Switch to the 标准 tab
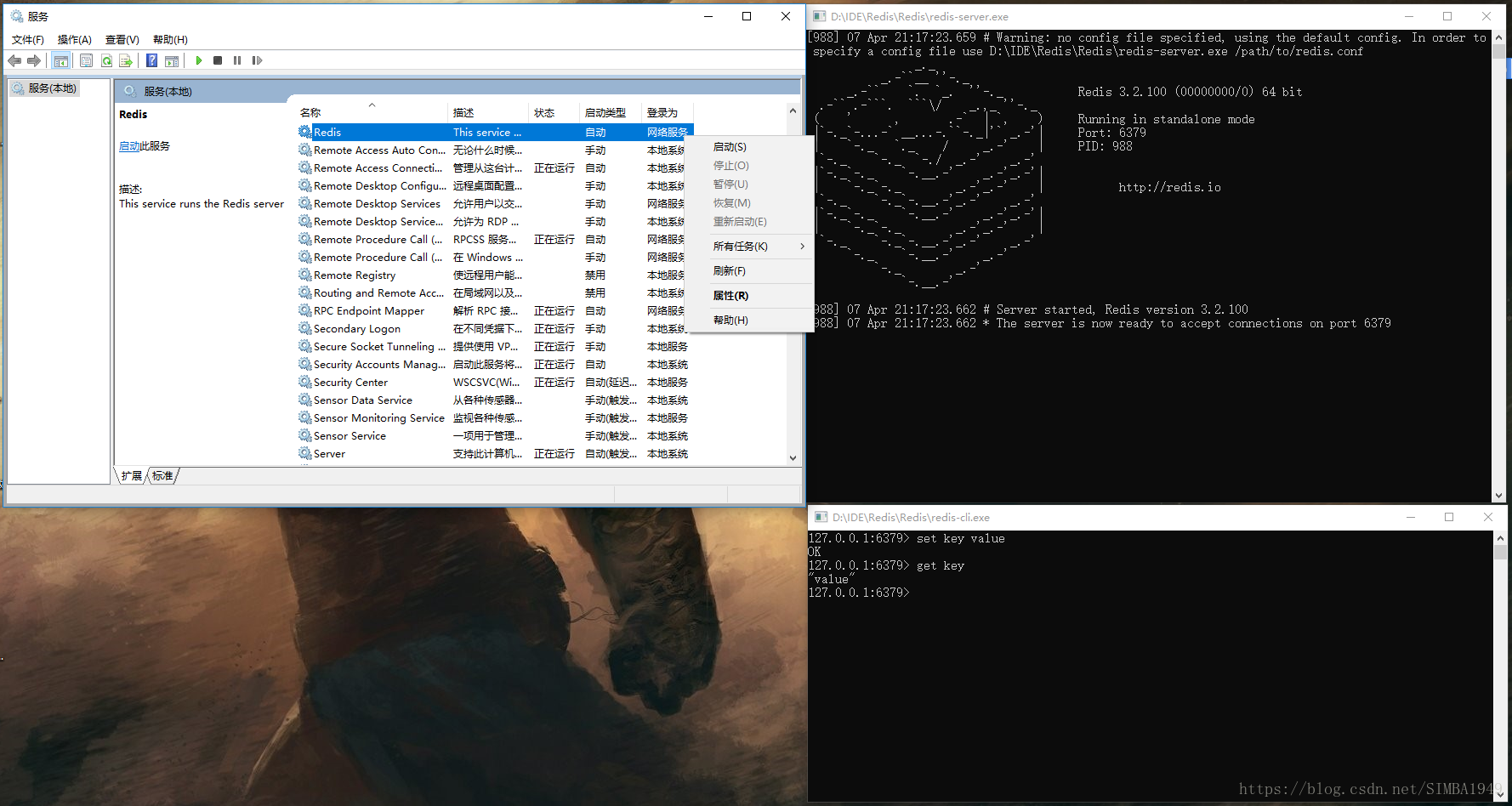 pyautogui.click(x=162, y=476)
